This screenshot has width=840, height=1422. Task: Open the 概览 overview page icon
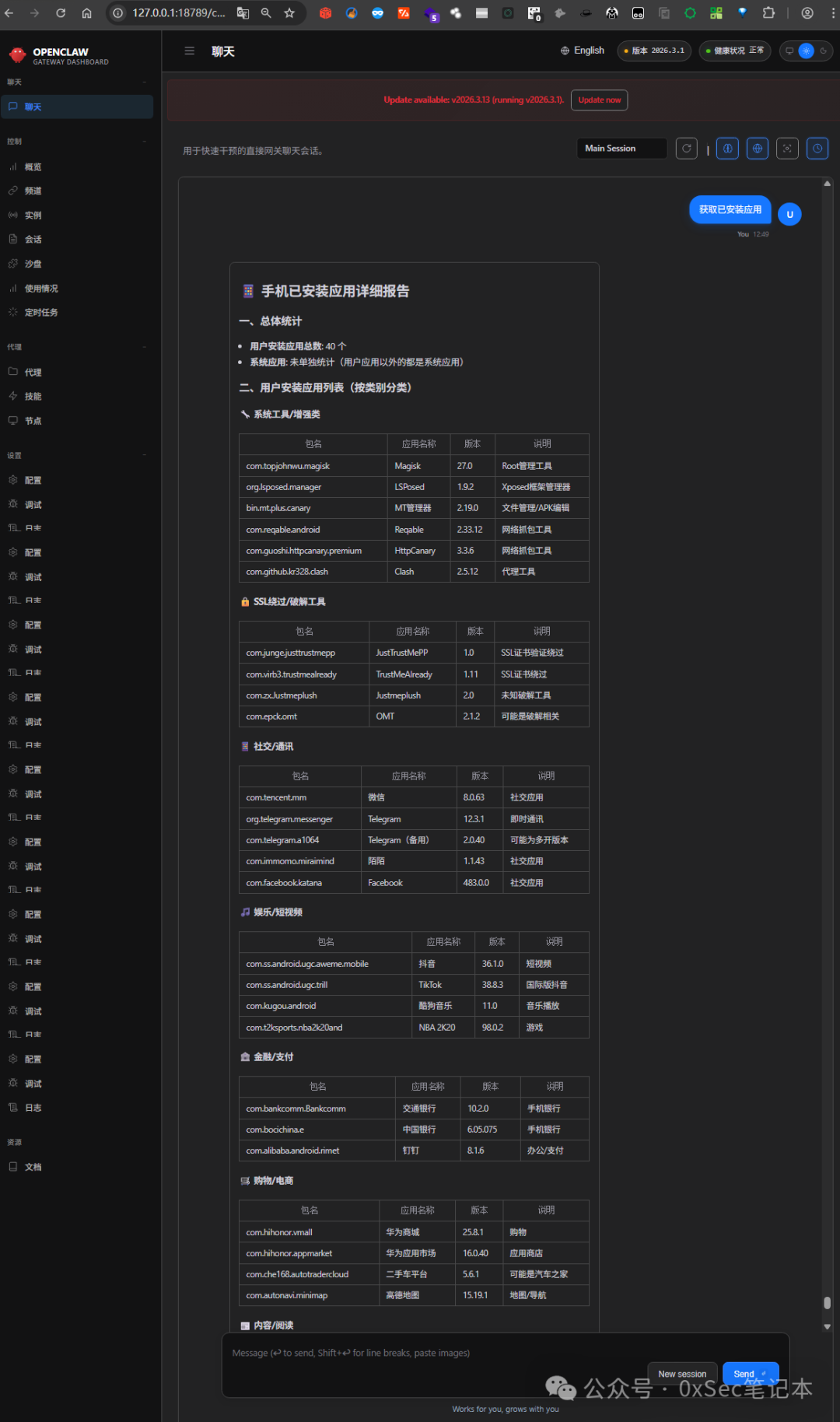13,166
